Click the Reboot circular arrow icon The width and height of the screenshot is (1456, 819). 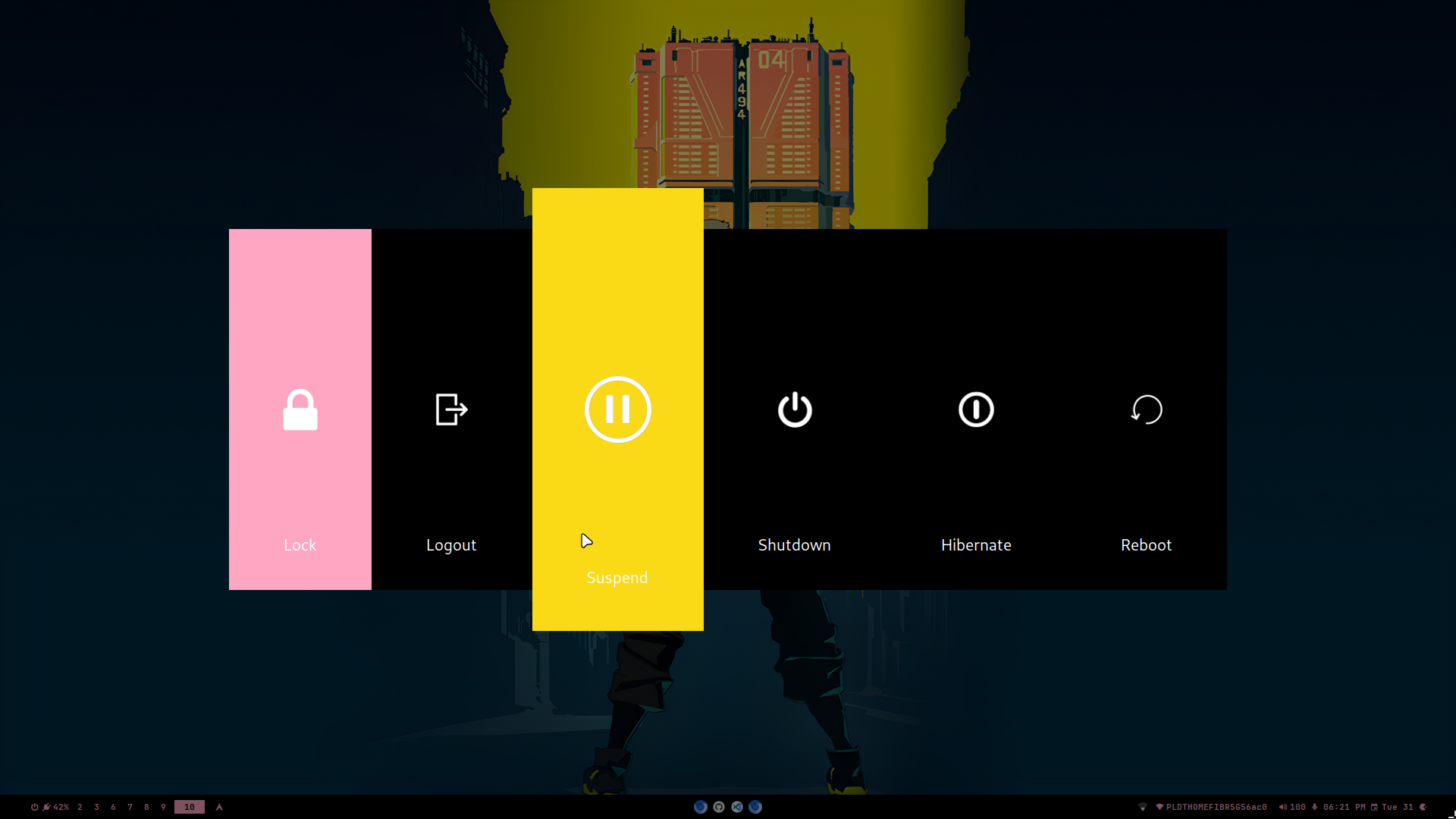pyautogui.click(x=1147, y=409)
